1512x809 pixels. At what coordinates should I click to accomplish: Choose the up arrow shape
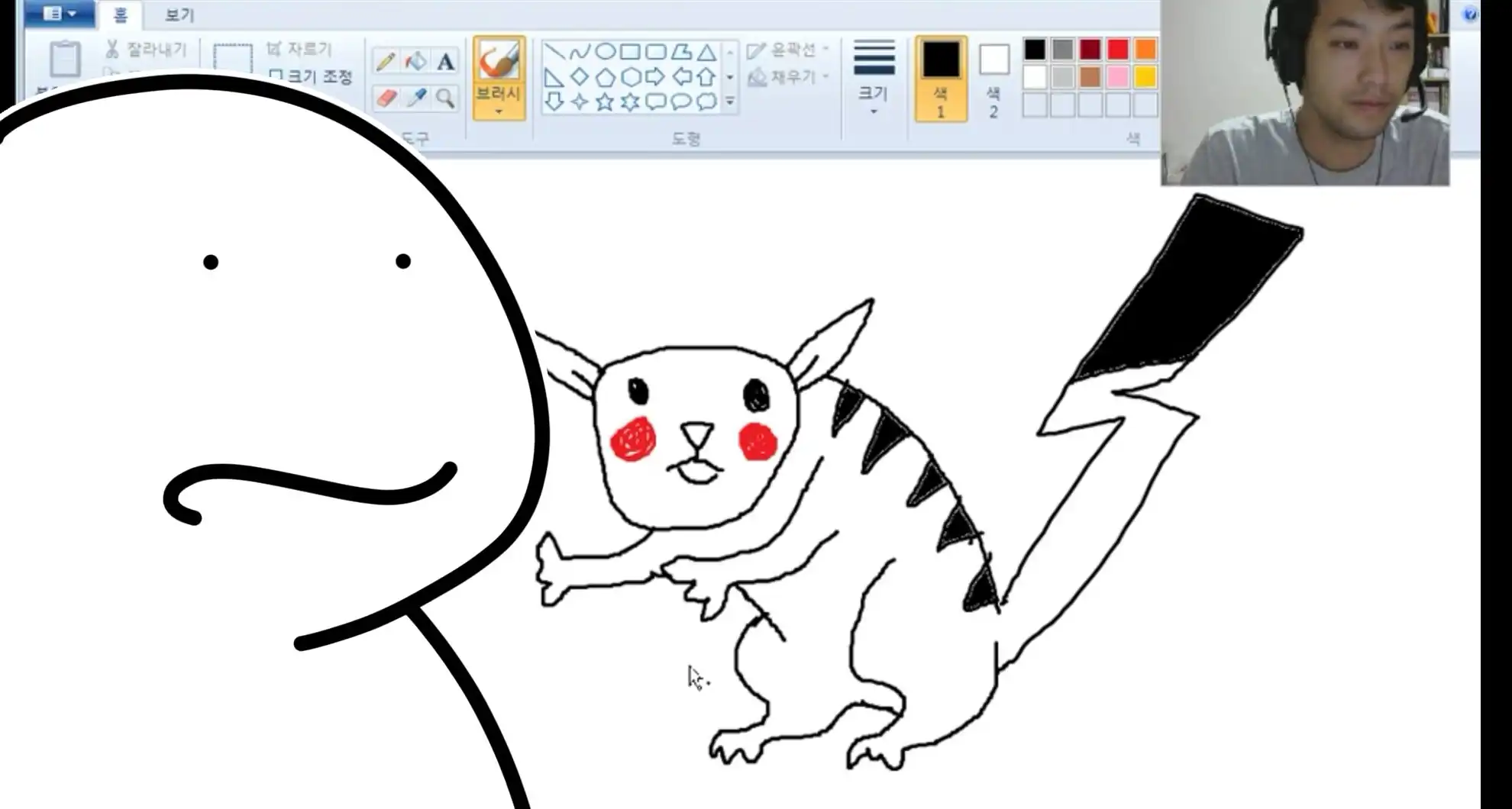tap(707, 77)
